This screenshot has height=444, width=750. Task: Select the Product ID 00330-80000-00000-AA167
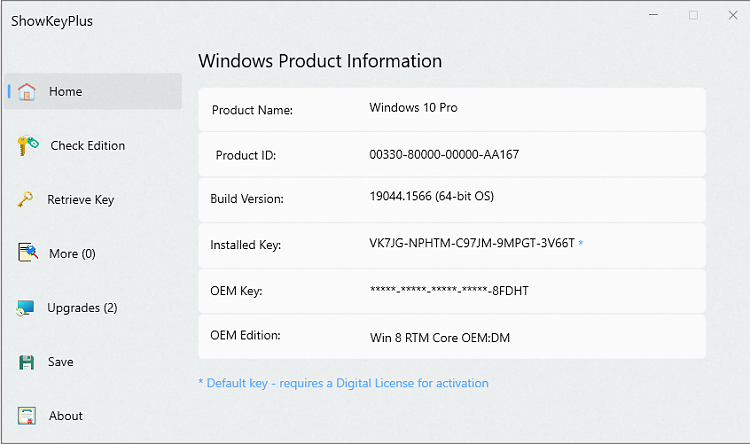coord(444,155)
